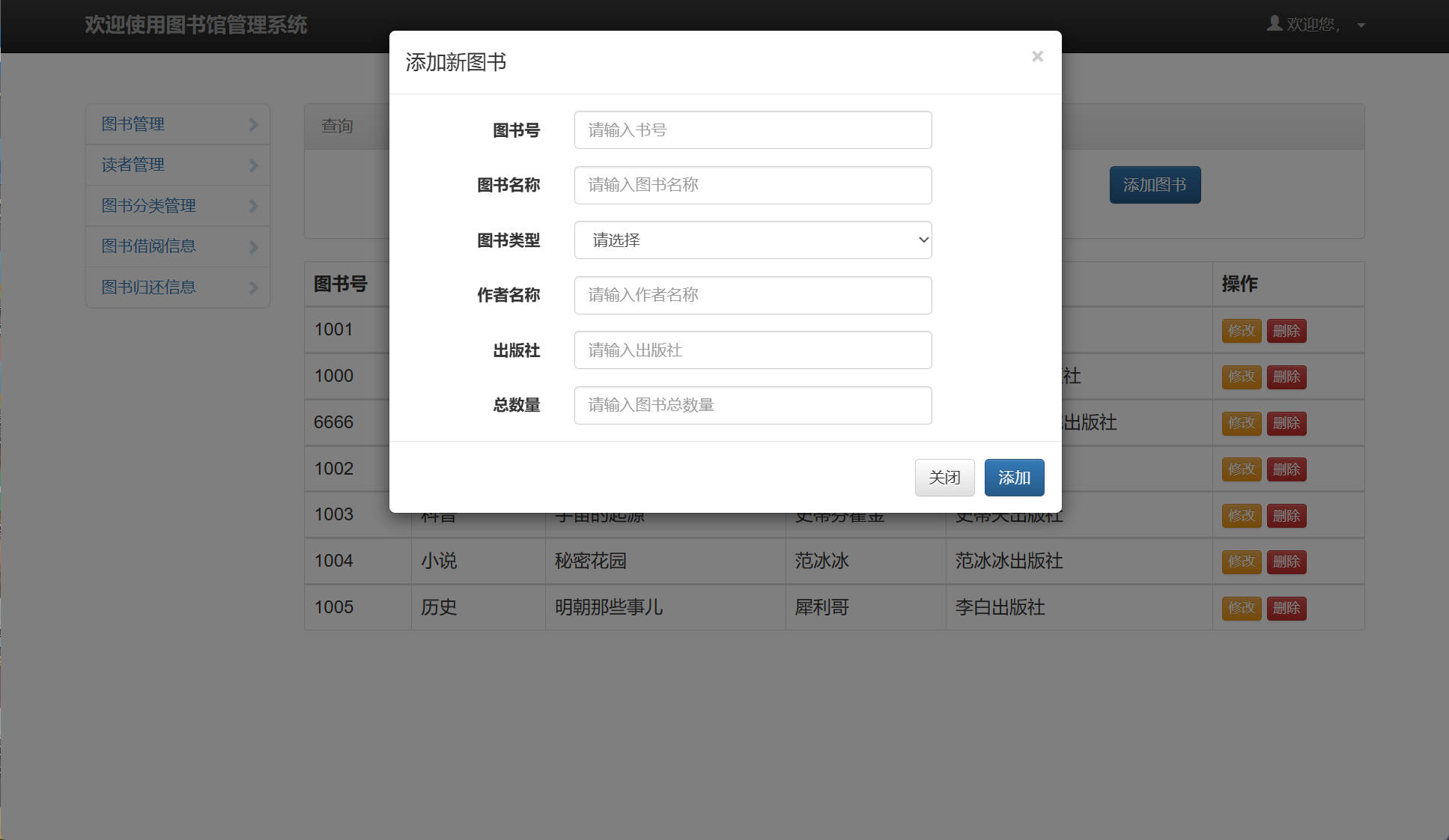Click the 图书号 input field
The image size is (1449, 840).
(752, 130)
